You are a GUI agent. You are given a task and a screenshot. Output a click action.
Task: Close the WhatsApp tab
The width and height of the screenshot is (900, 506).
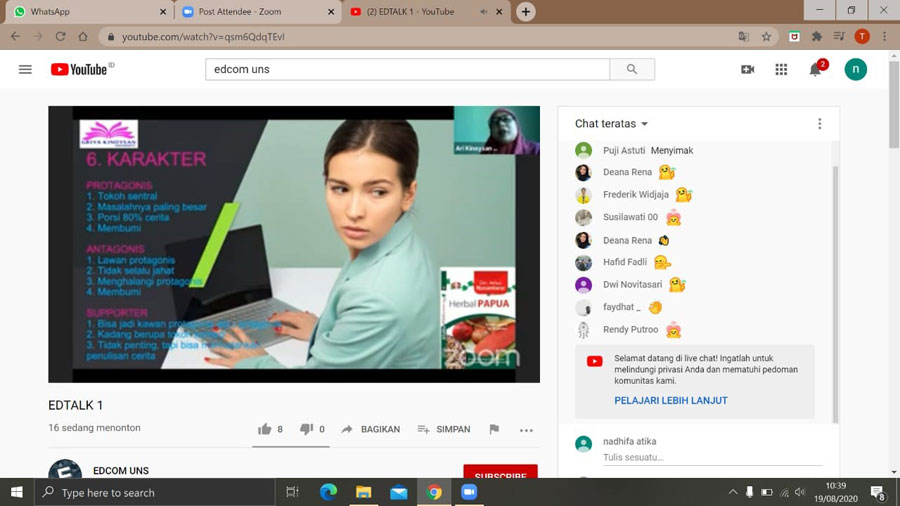pos(162,11)
